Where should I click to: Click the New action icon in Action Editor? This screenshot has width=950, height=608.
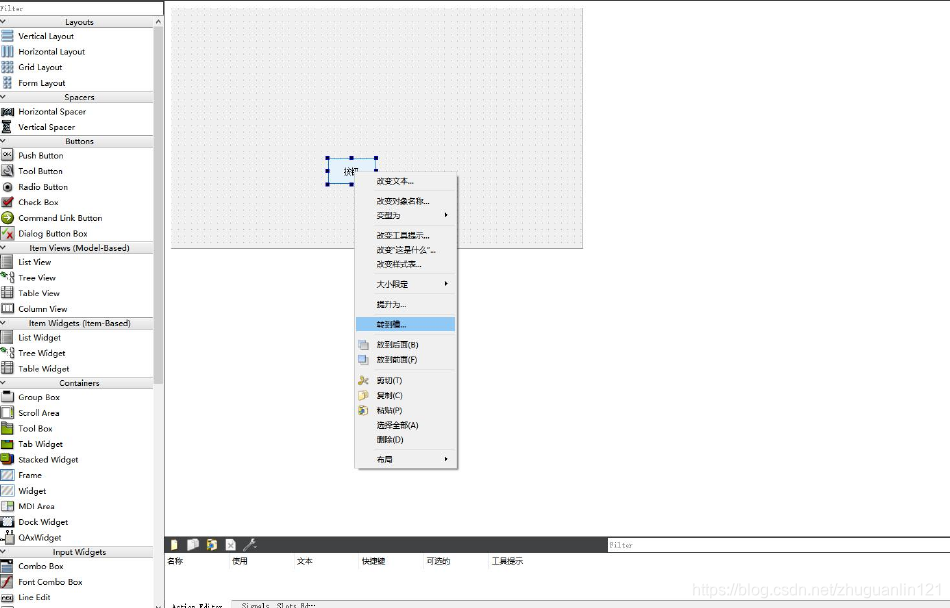pos(174,545)
